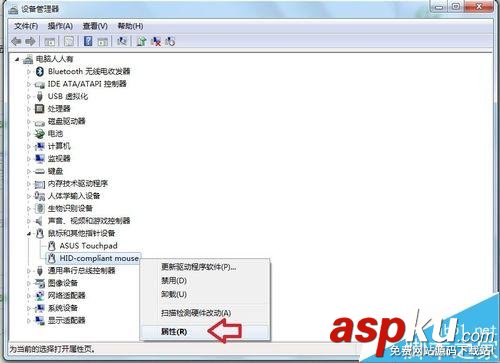Expand the 系统设备 node
The height and width of the screenshot is (363, 500).
click(x=29, y=308)
